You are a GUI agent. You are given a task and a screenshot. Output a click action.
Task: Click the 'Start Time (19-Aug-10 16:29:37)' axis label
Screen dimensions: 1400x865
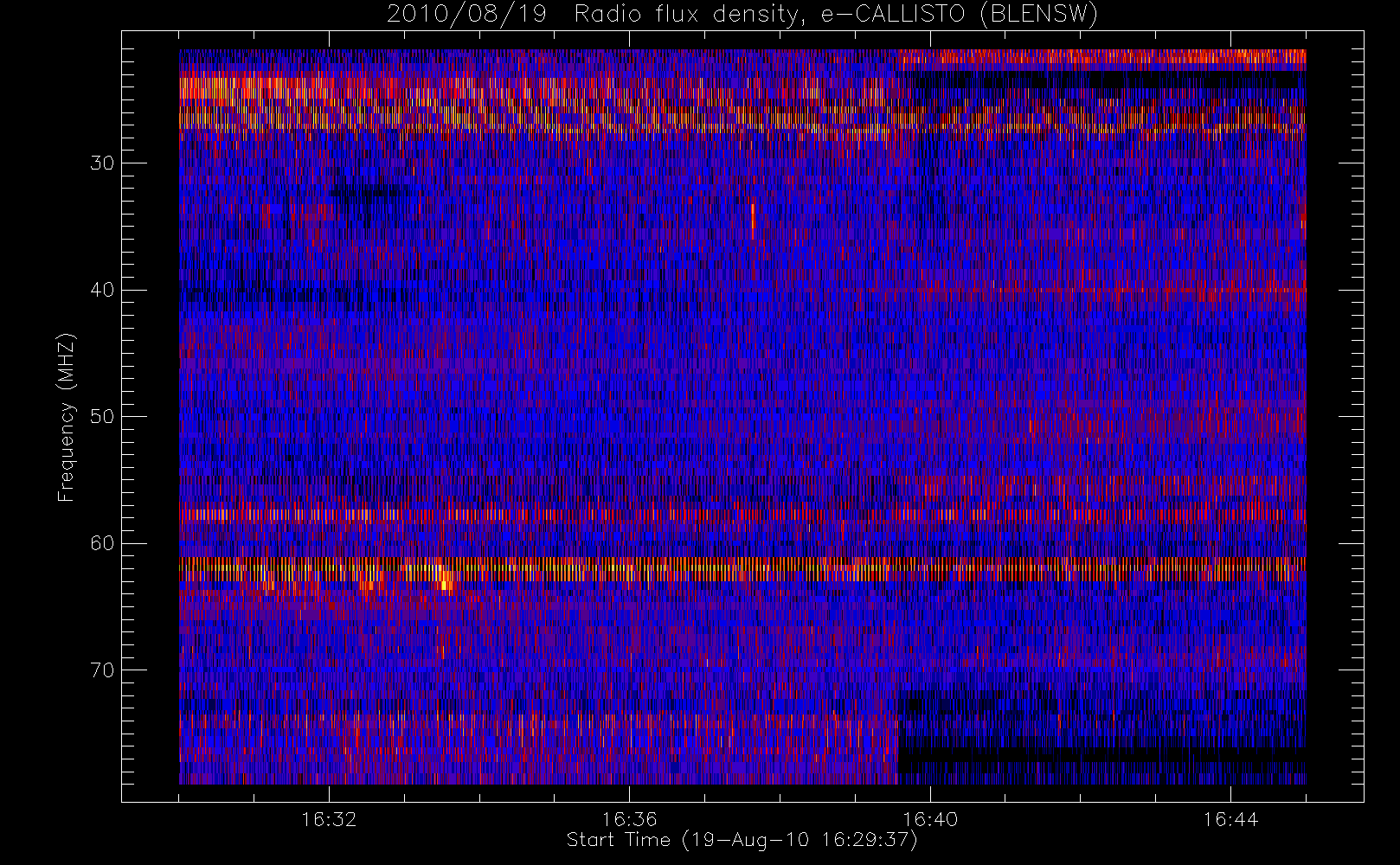pos(742,840)
